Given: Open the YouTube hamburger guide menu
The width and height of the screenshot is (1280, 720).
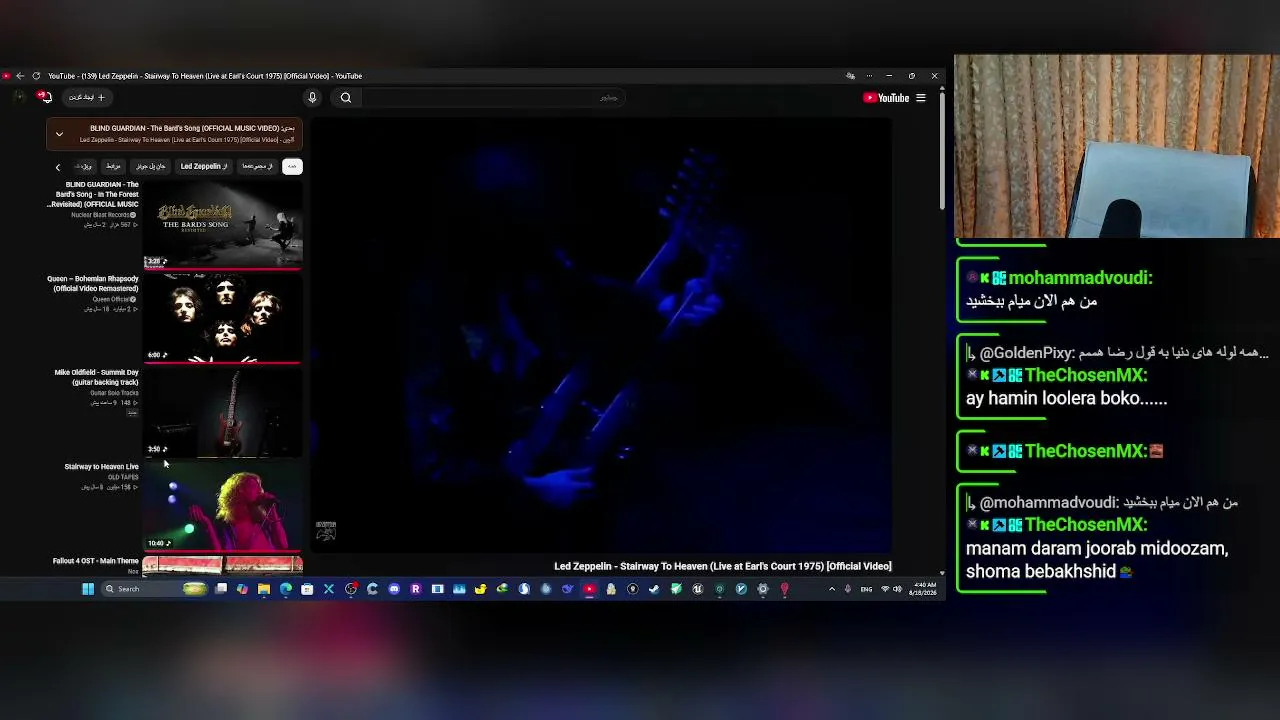Looking at the screenshot, I should pos(921,98).
